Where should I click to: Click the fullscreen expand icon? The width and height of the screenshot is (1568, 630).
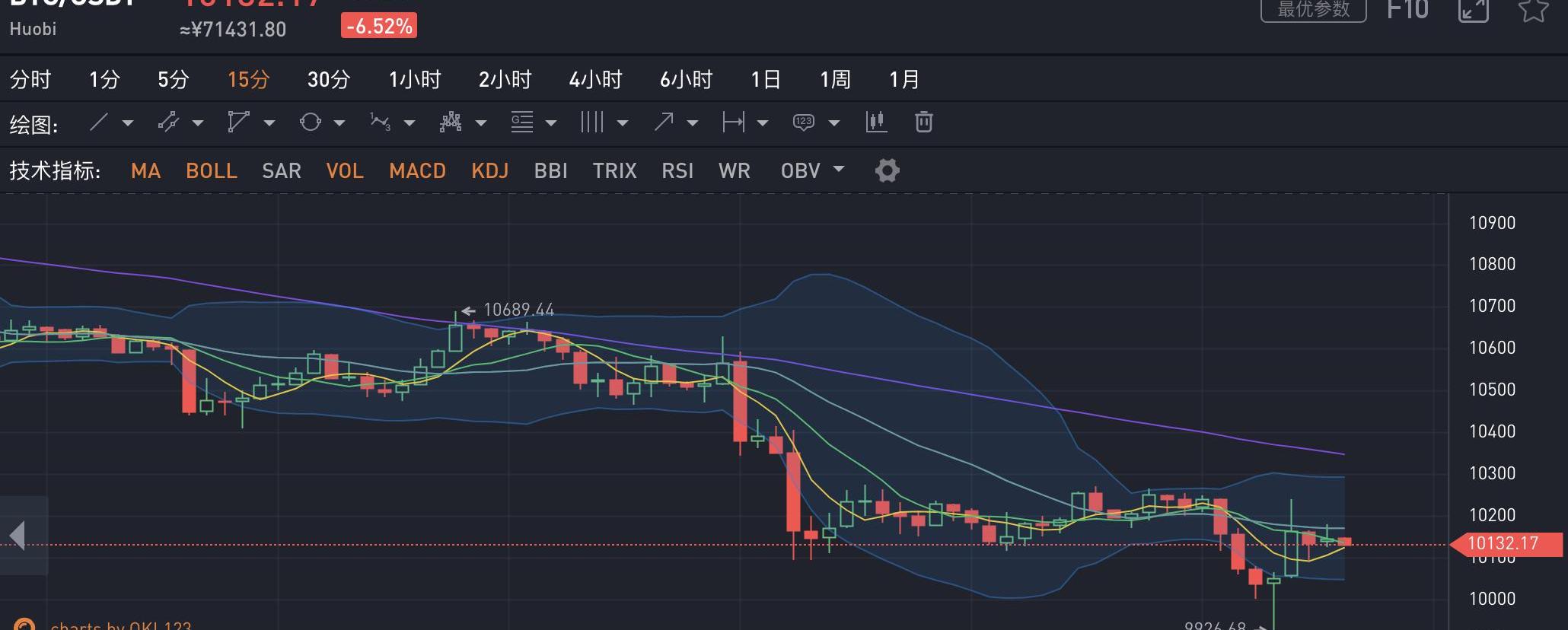click(x=1473, y=10)
